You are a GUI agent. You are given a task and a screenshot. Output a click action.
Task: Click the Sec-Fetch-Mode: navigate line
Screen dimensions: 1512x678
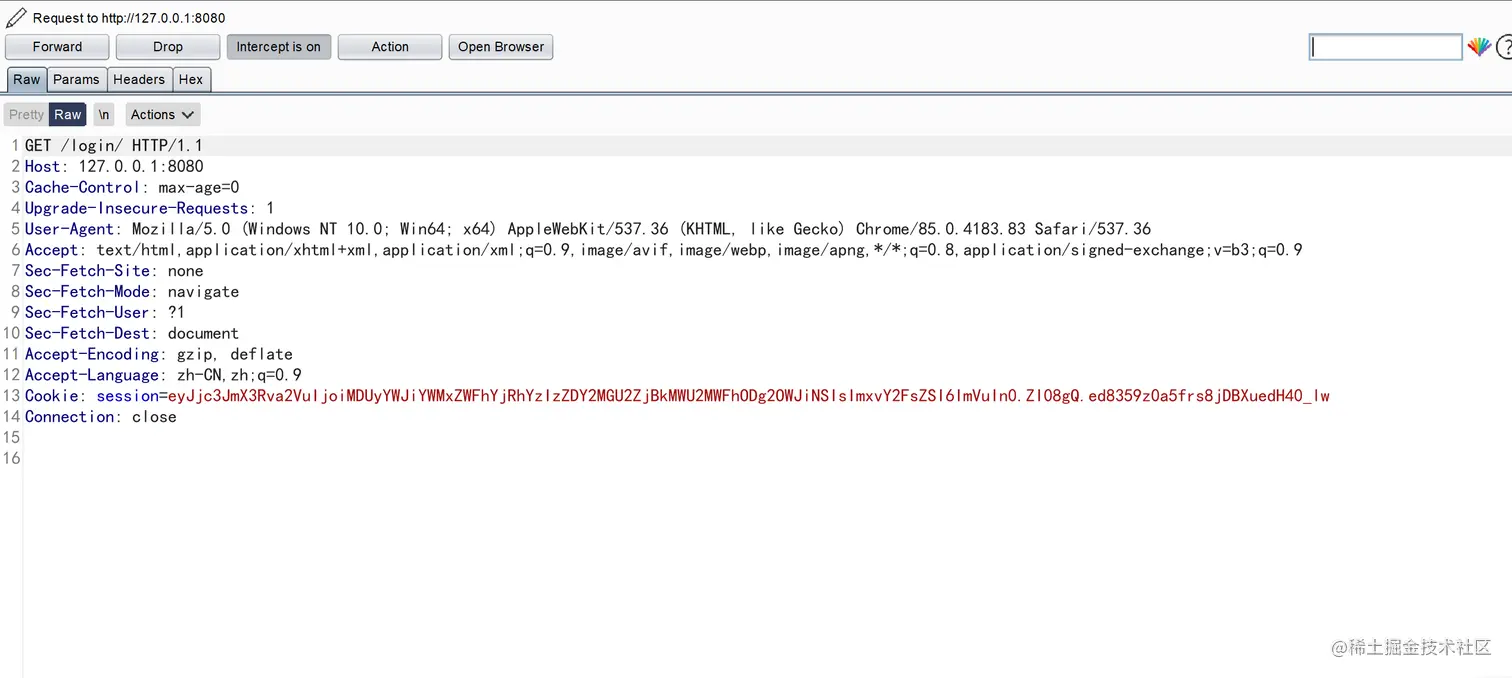132,292
